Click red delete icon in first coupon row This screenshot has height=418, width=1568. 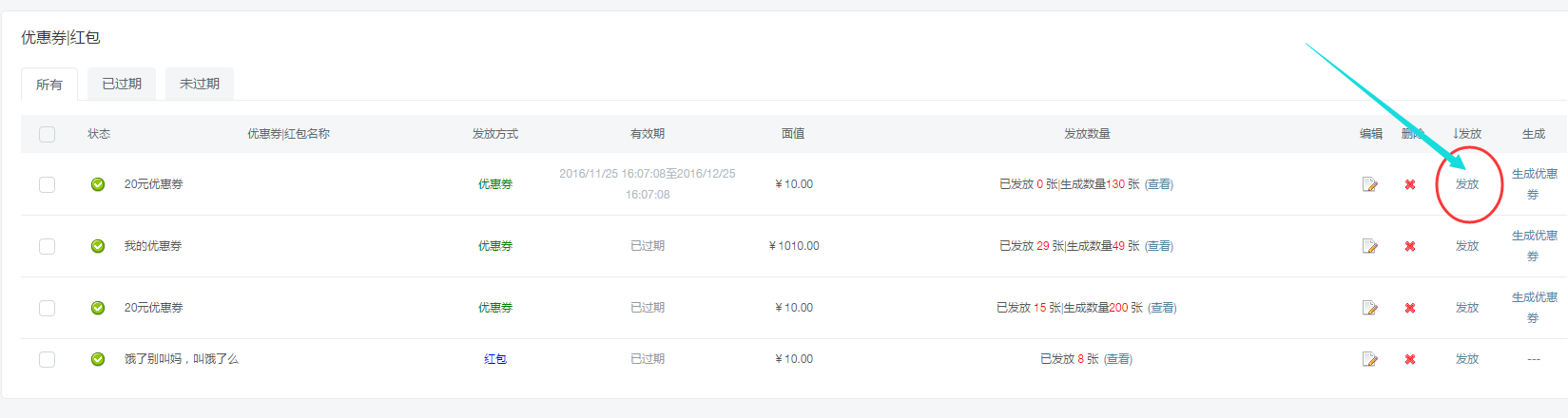pyautogui.click(x=1410, y=184)
